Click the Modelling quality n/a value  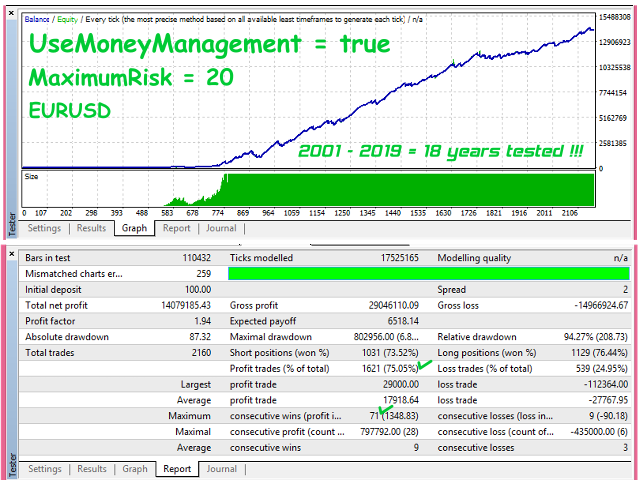tap(620, 258)
